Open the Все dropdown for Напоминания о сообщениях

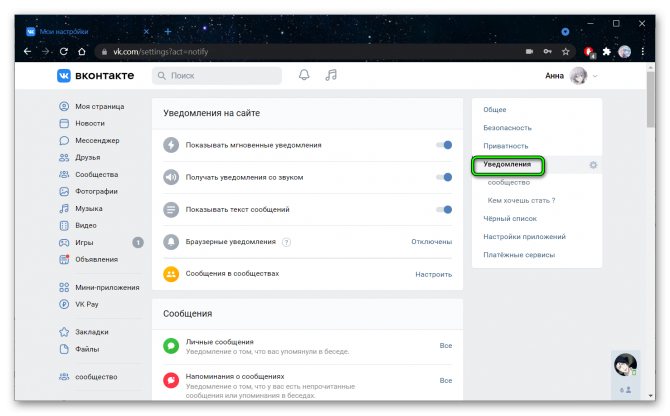click(446, 381)
